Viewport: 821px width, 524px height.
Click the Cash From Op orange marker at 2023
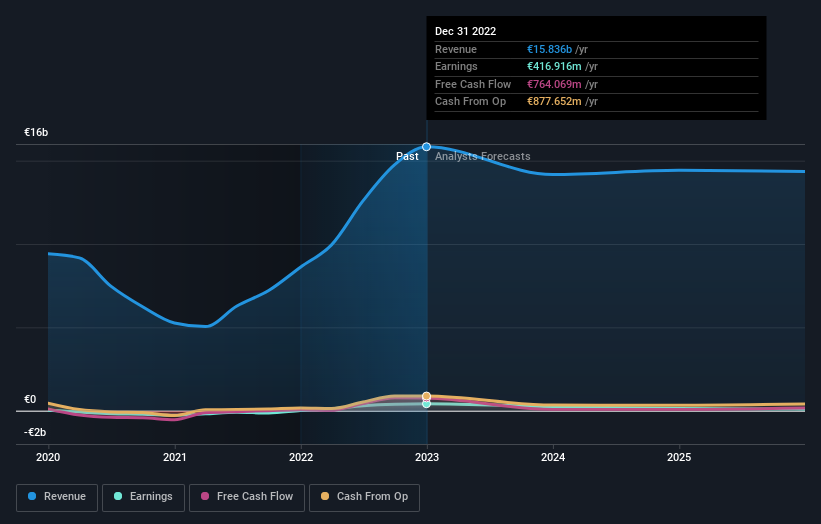point(427,396)
